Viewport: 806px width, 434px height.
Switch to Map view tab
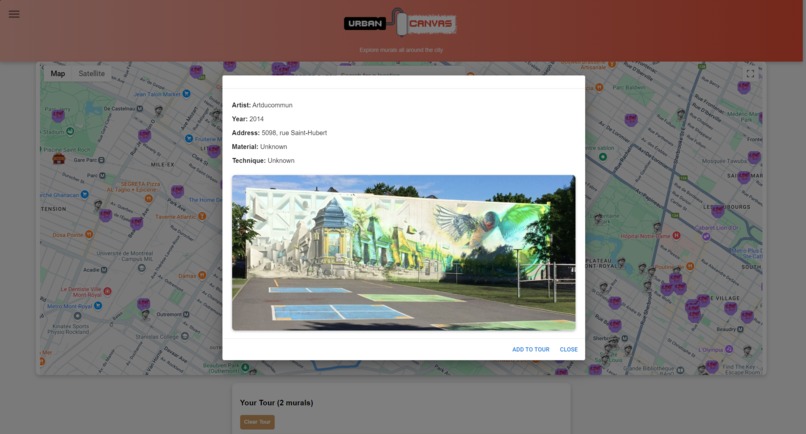point(58,74)
